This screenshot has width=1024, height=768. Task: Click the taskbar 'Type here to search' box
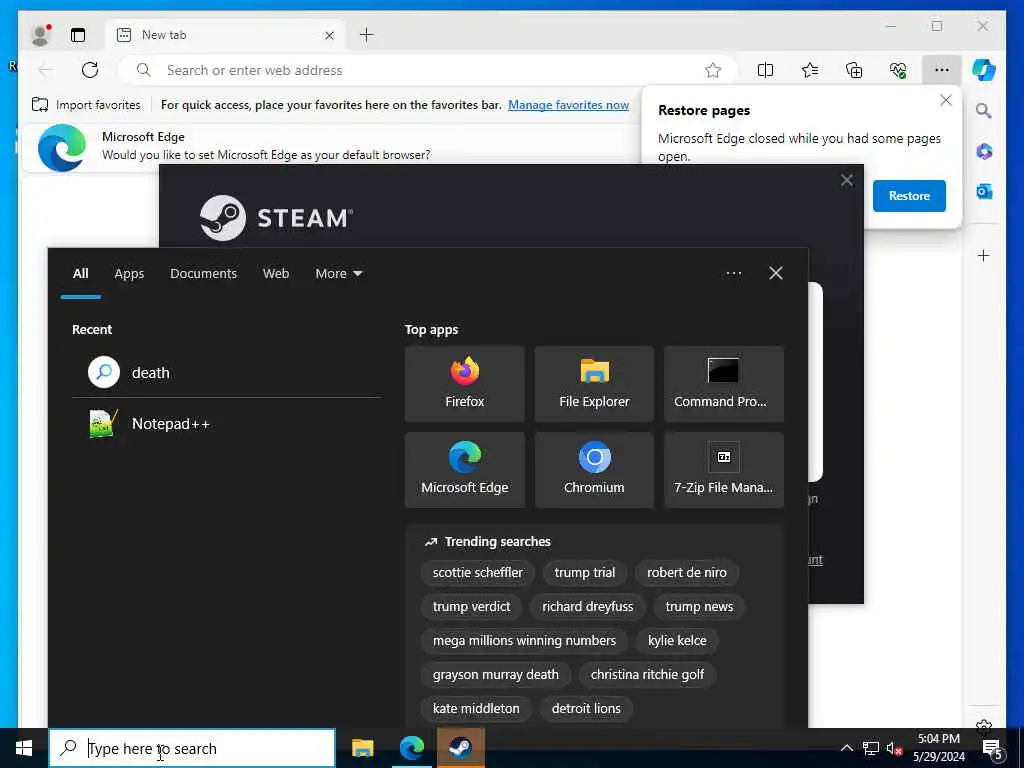coord(192,748)
